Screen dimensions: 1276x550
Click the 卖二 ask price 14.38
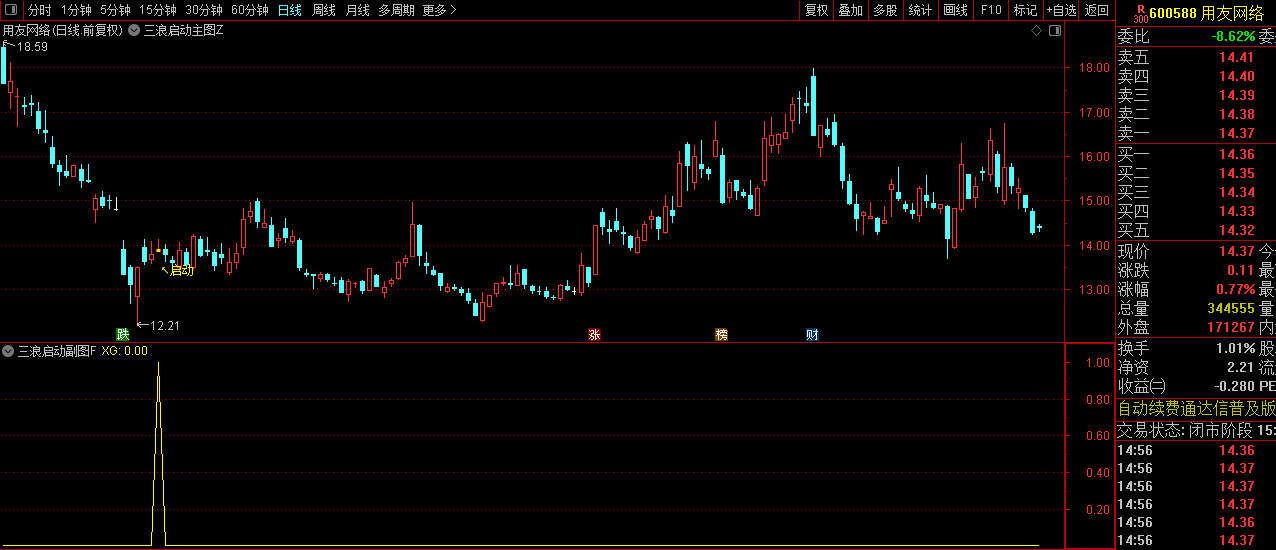click(x=1236, y=115)
